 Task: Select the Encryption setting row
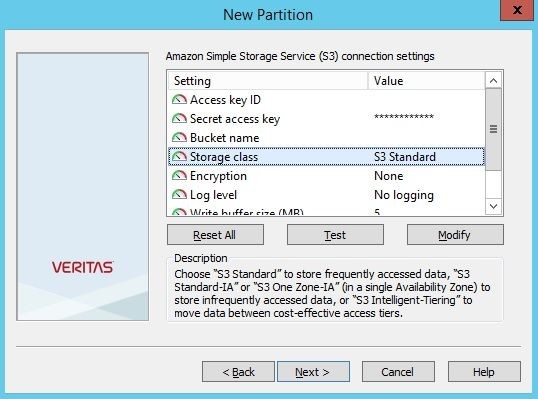(x=326, y=176)
